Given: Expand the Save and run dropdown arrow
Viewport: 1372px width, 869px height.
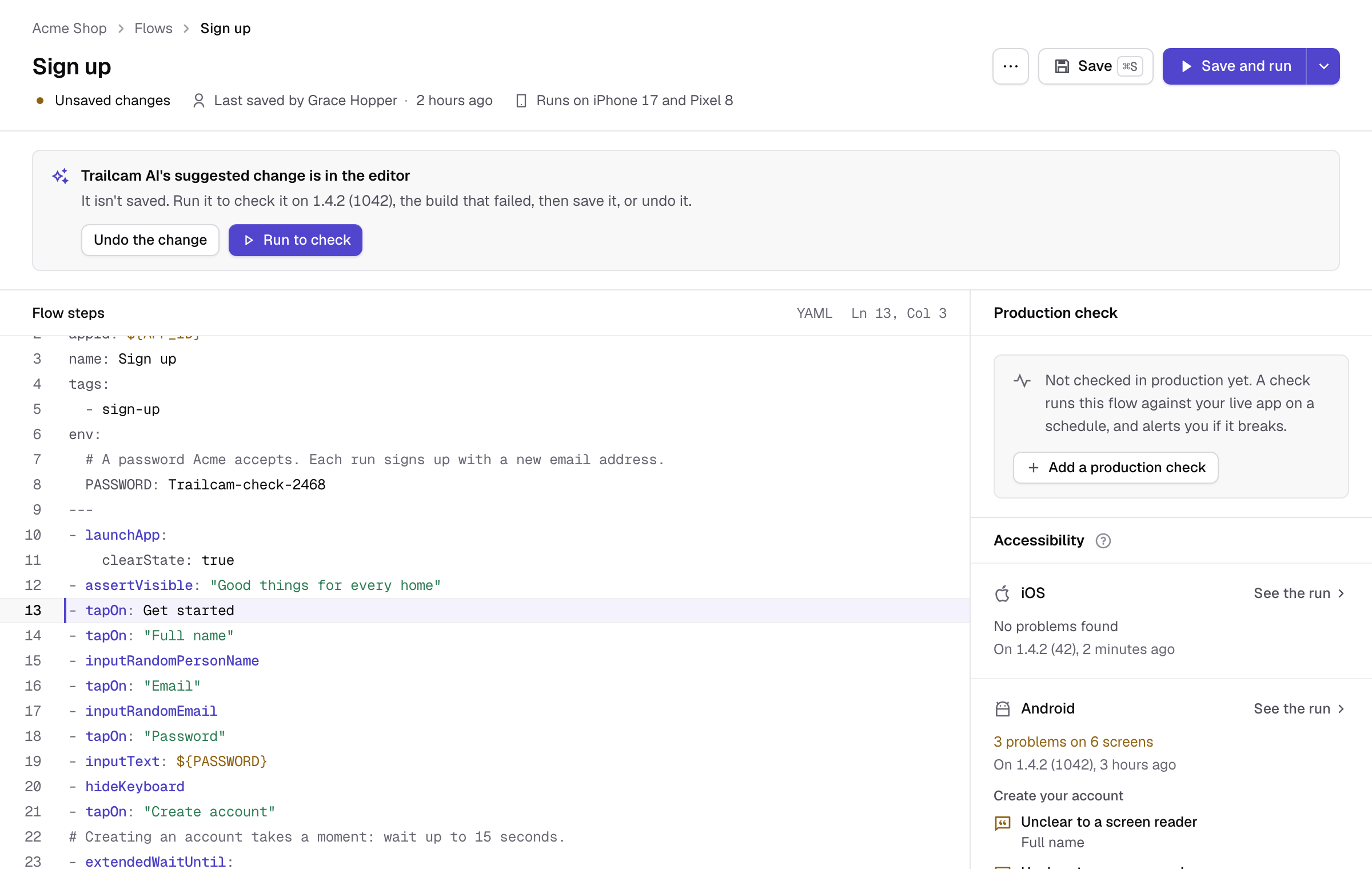Looking at the screenshot, I should pyautogui.click(x=1323, y=66).
